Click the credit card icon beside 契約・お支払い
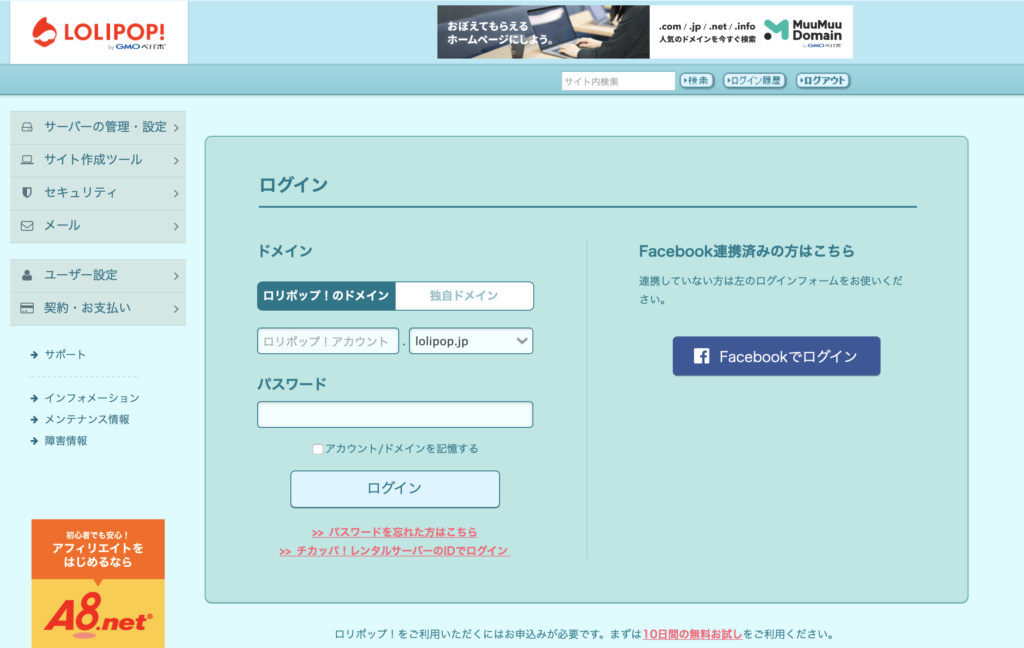1024x648 pixels. click(x=27, y=308)
